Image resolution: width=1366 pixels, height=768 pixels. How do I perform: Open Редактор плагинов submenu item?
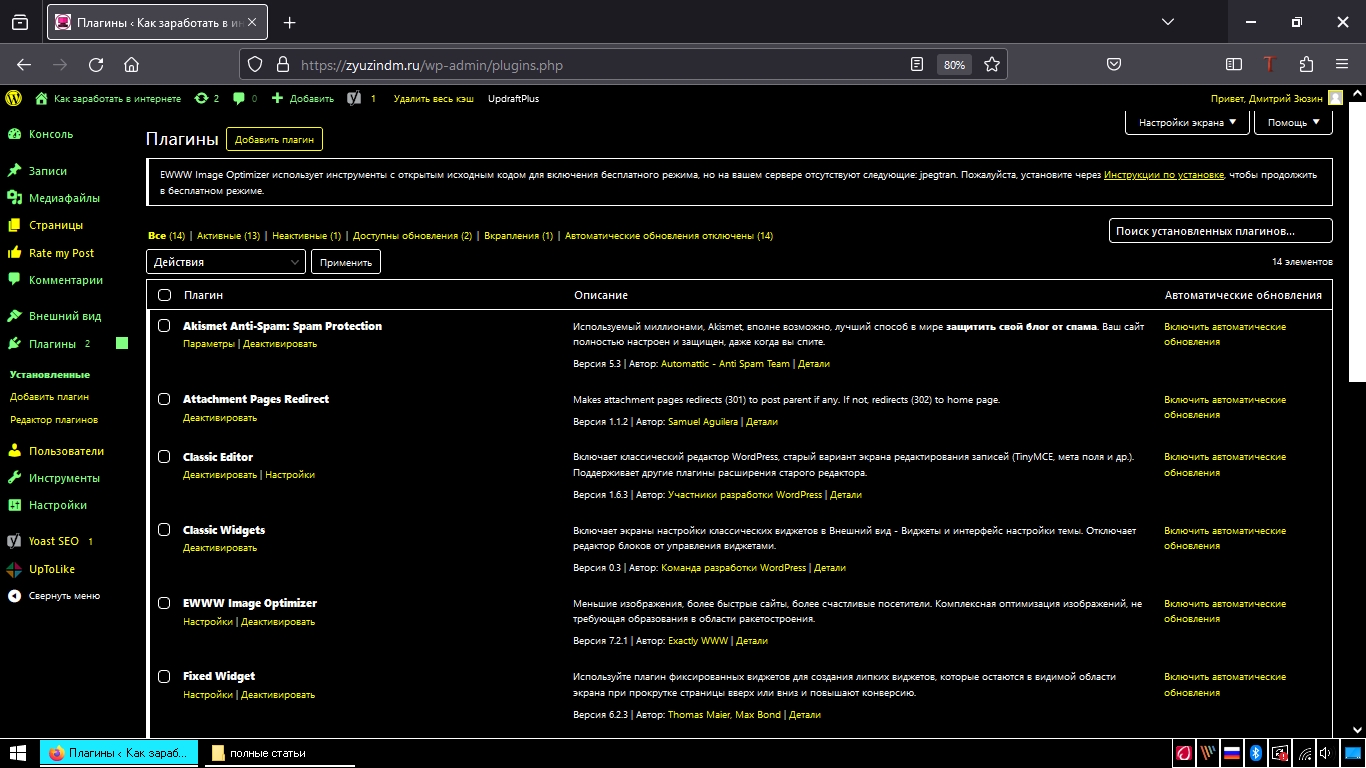coord(54,420)
